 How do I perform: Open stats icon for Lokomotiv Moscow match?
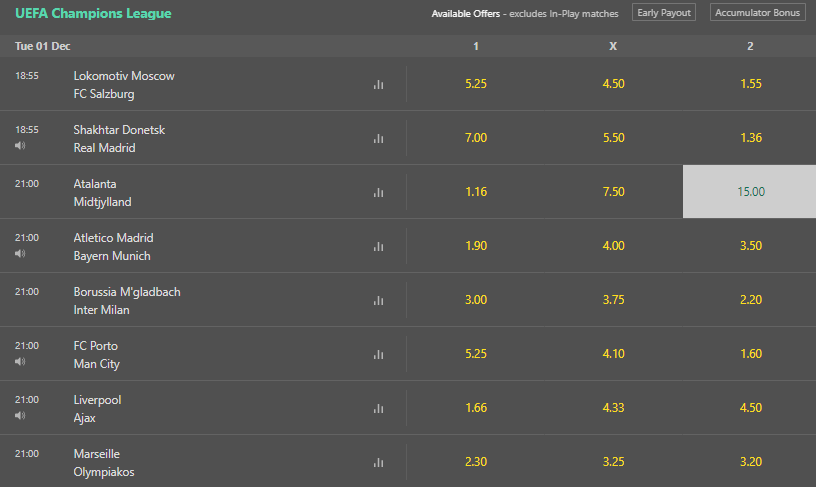(x=378, y=84)
